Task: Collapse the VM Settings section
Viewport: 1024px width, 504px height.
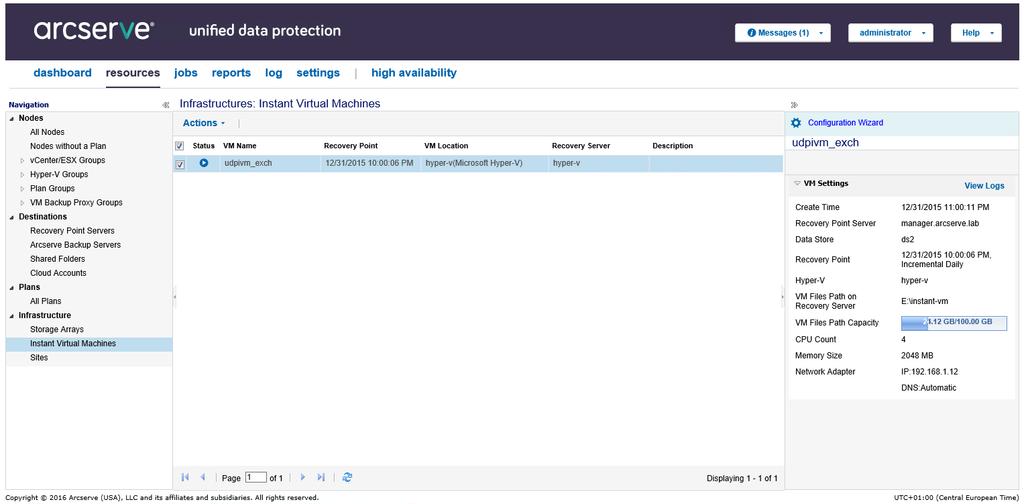Action: point(797,184)
